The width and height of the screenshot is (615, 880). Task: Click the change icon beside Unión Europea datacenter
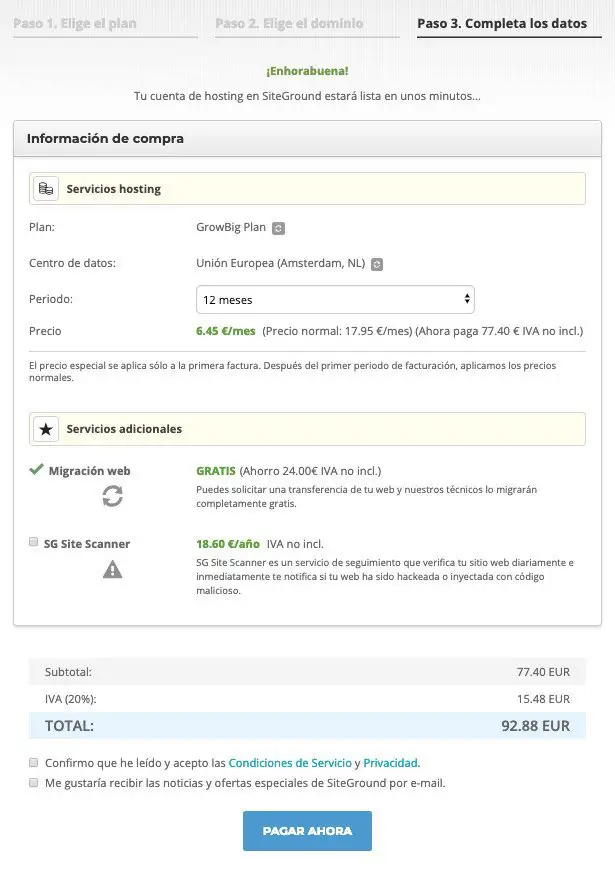[x=377, y=264]
